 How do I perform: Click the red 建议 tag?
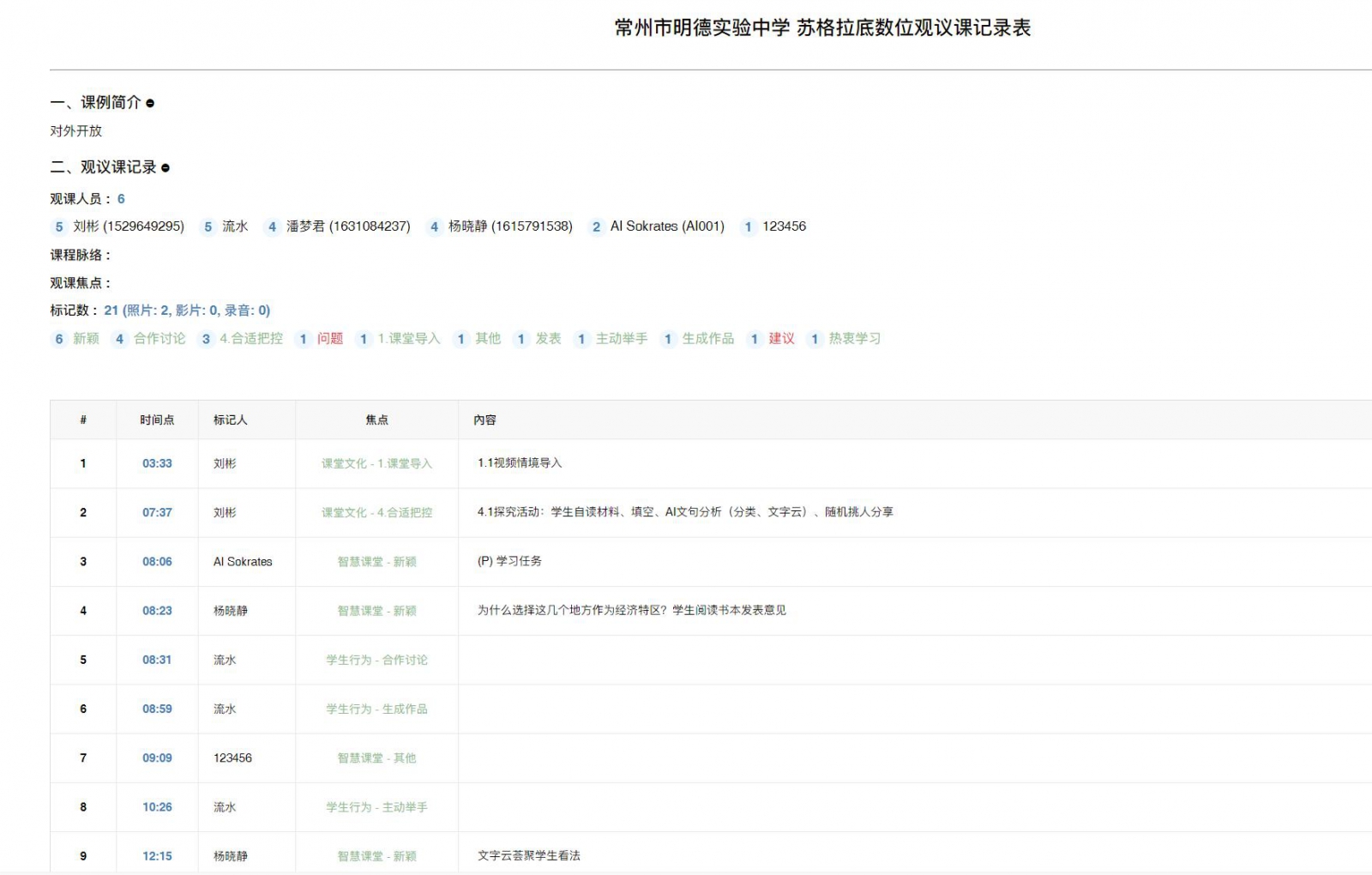point(781,339)
